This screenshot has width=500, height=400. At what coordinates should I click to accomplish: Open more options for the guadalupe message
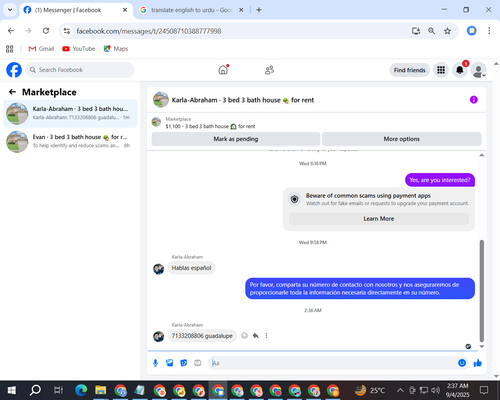266,336
